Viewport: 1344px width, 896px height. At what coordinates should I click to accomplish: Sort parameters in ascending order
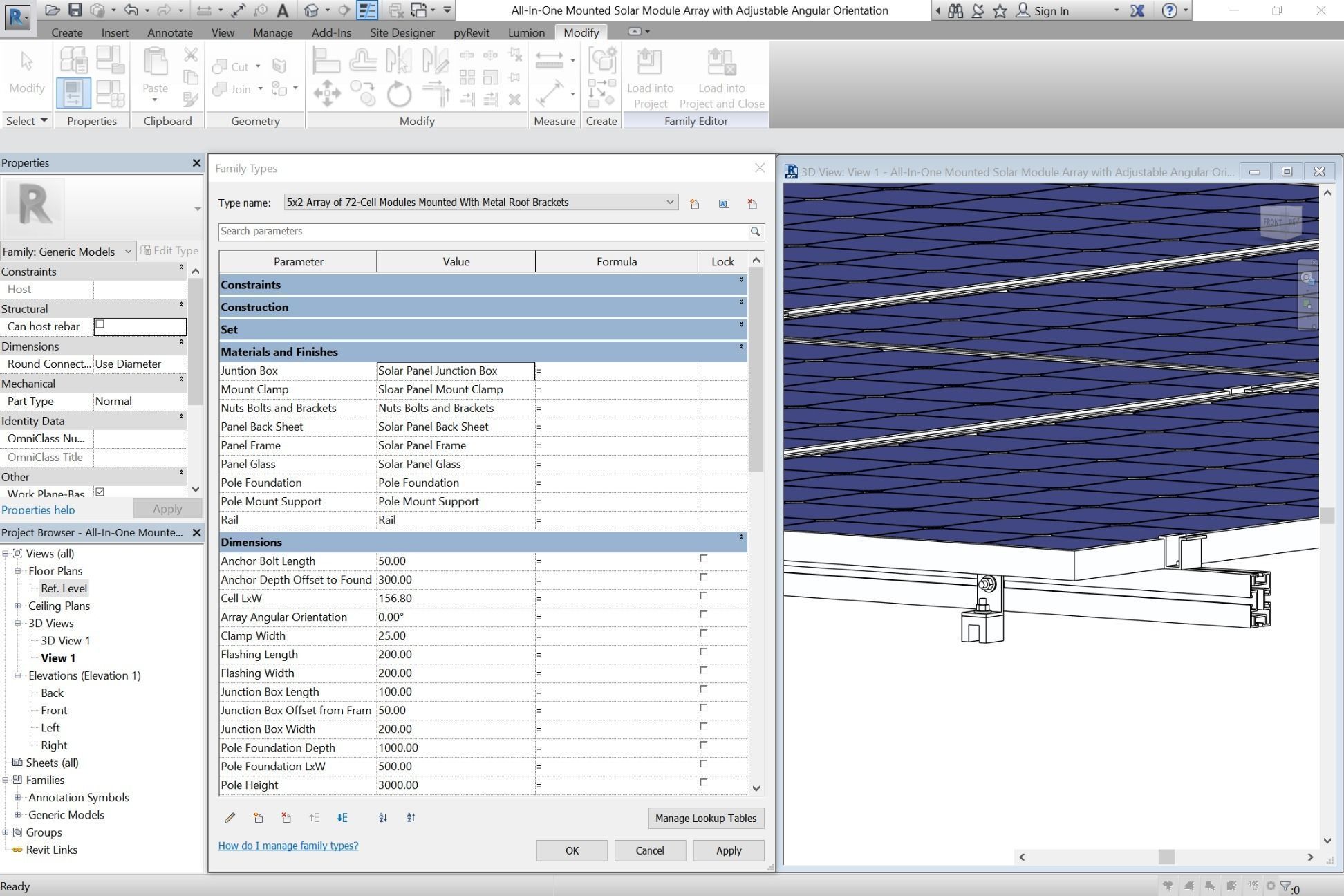383,818
